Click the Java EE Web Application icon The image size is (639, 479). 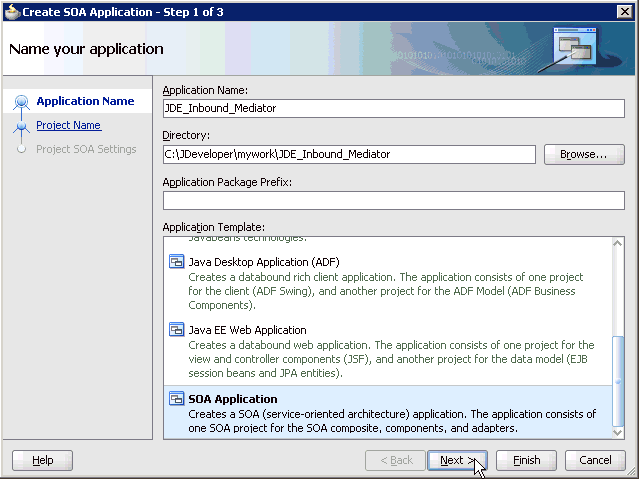click(176, 330)
